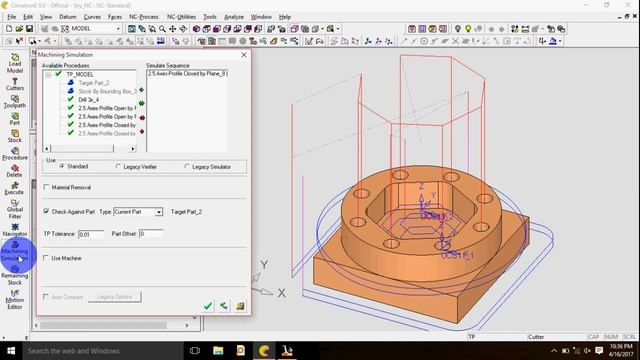Enable the Use Machine checkbox
Screen dimensions: 640x360
tap(46, 258)
